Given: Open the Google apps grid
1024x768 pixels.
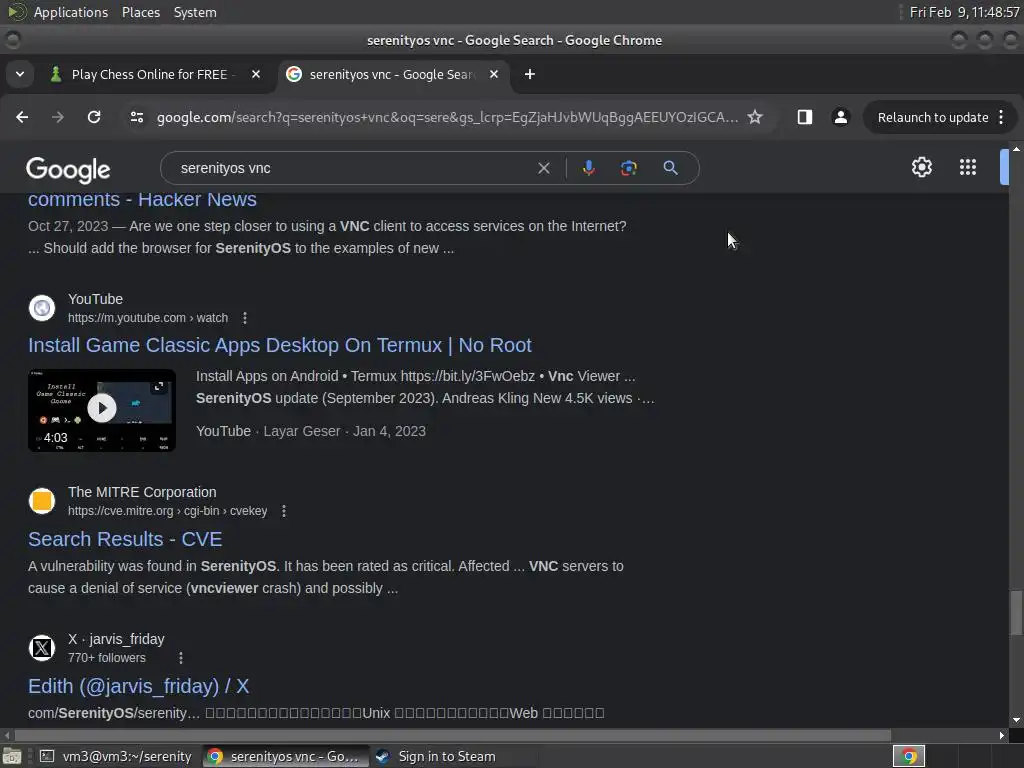Looking at the screenshot, I should click(x=968, y=167).
